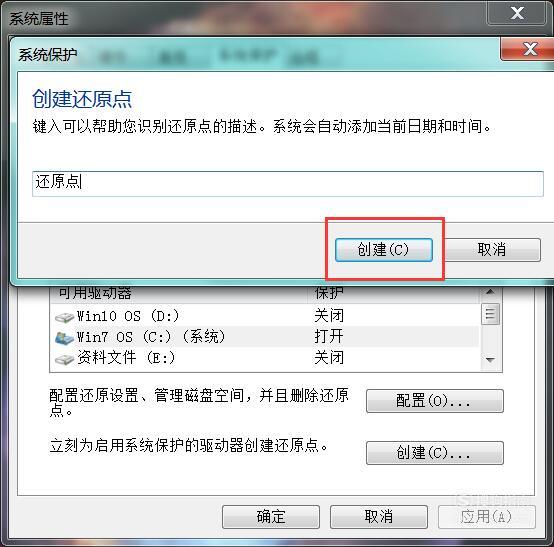Close the 系统保护 dialog with X

click(x=530, y=49)
